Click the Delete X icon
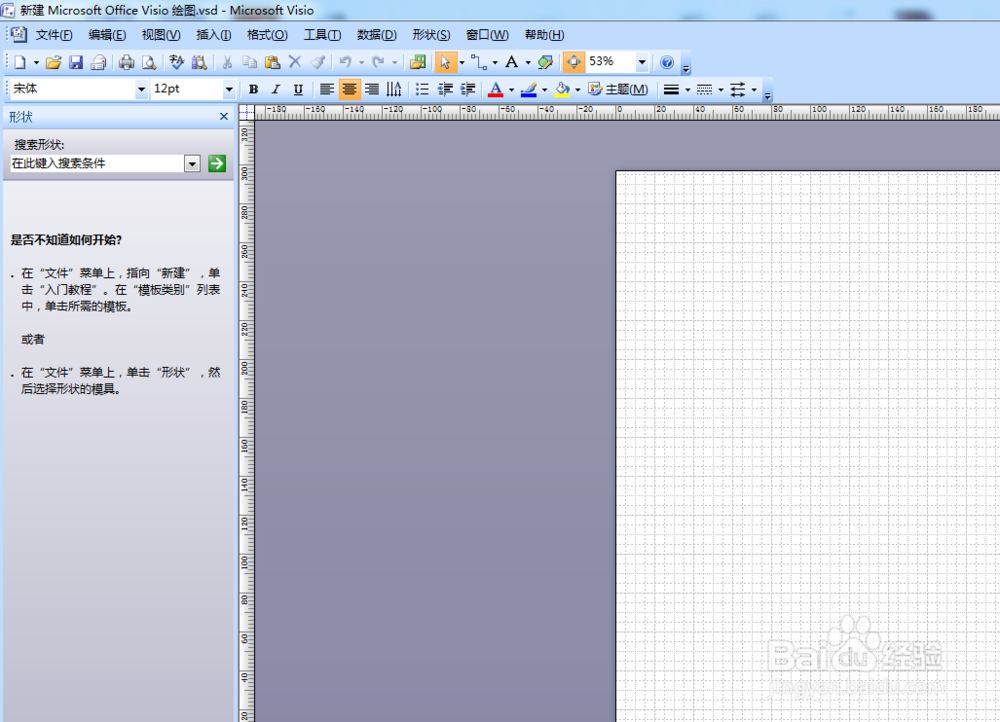 tap(295, 62)
